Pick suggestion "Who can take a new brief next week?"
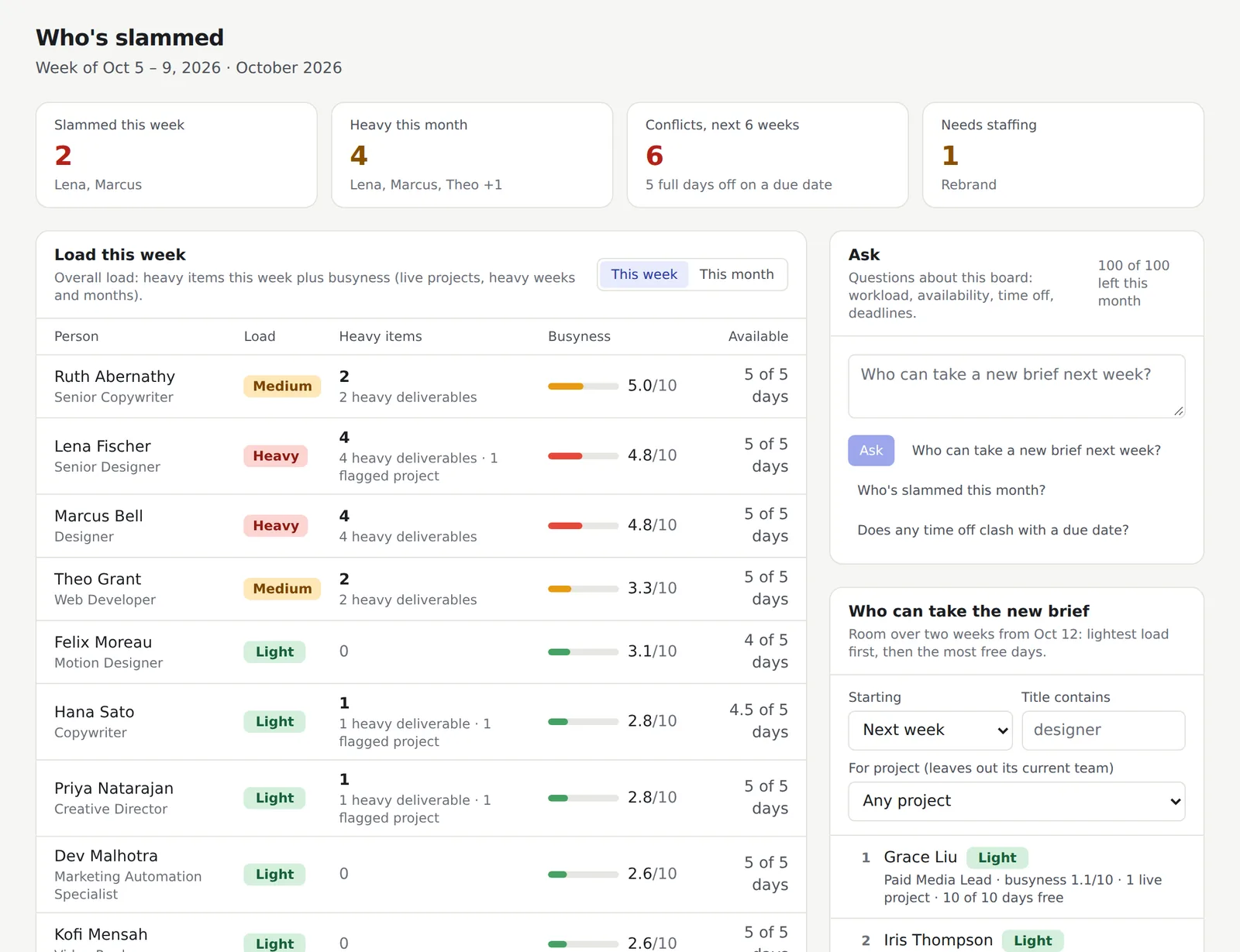The height and width of the screenshot is (952, 1240). coord(1036,450)
